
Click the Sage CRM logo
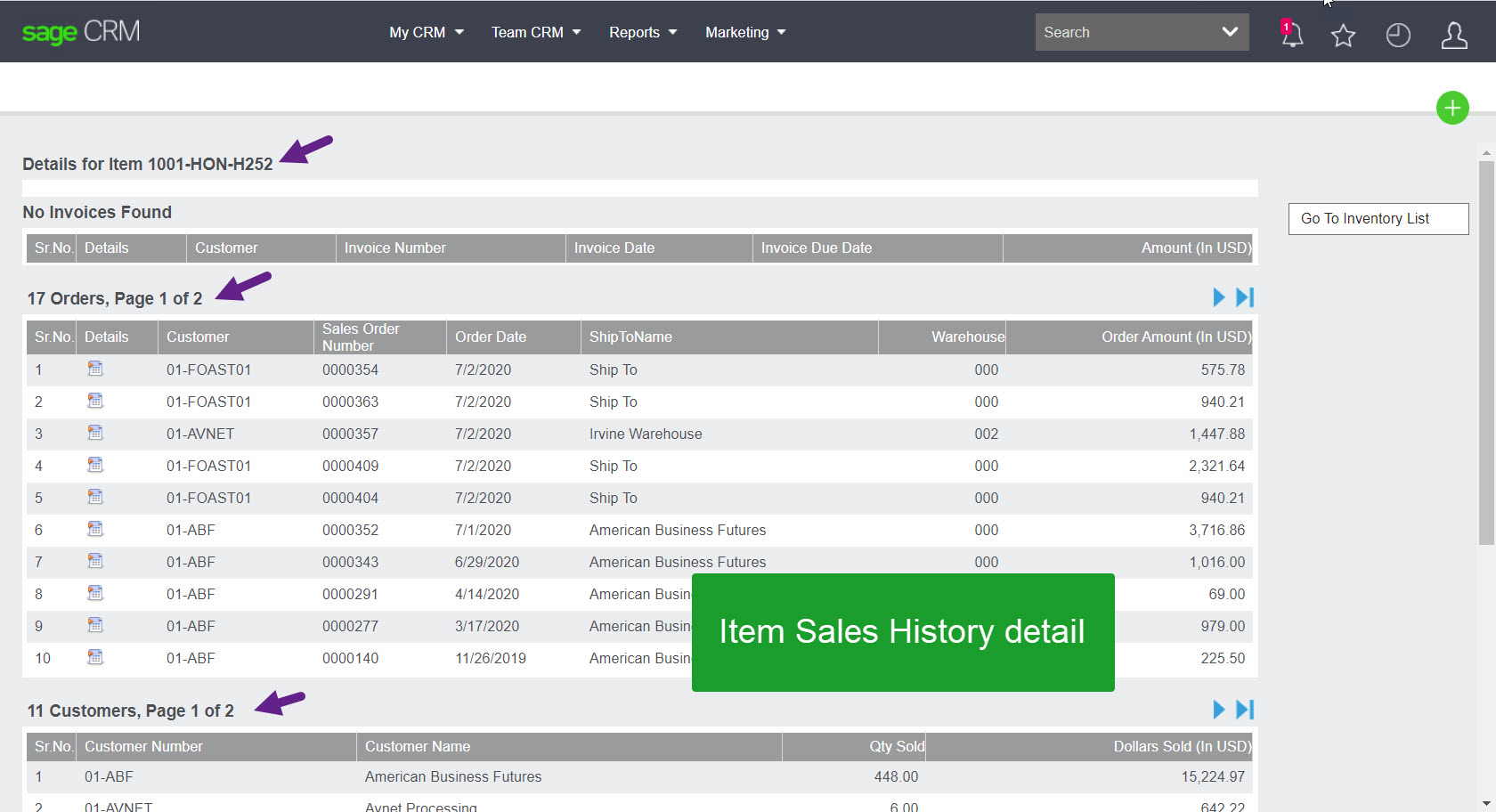coord(80,32)
